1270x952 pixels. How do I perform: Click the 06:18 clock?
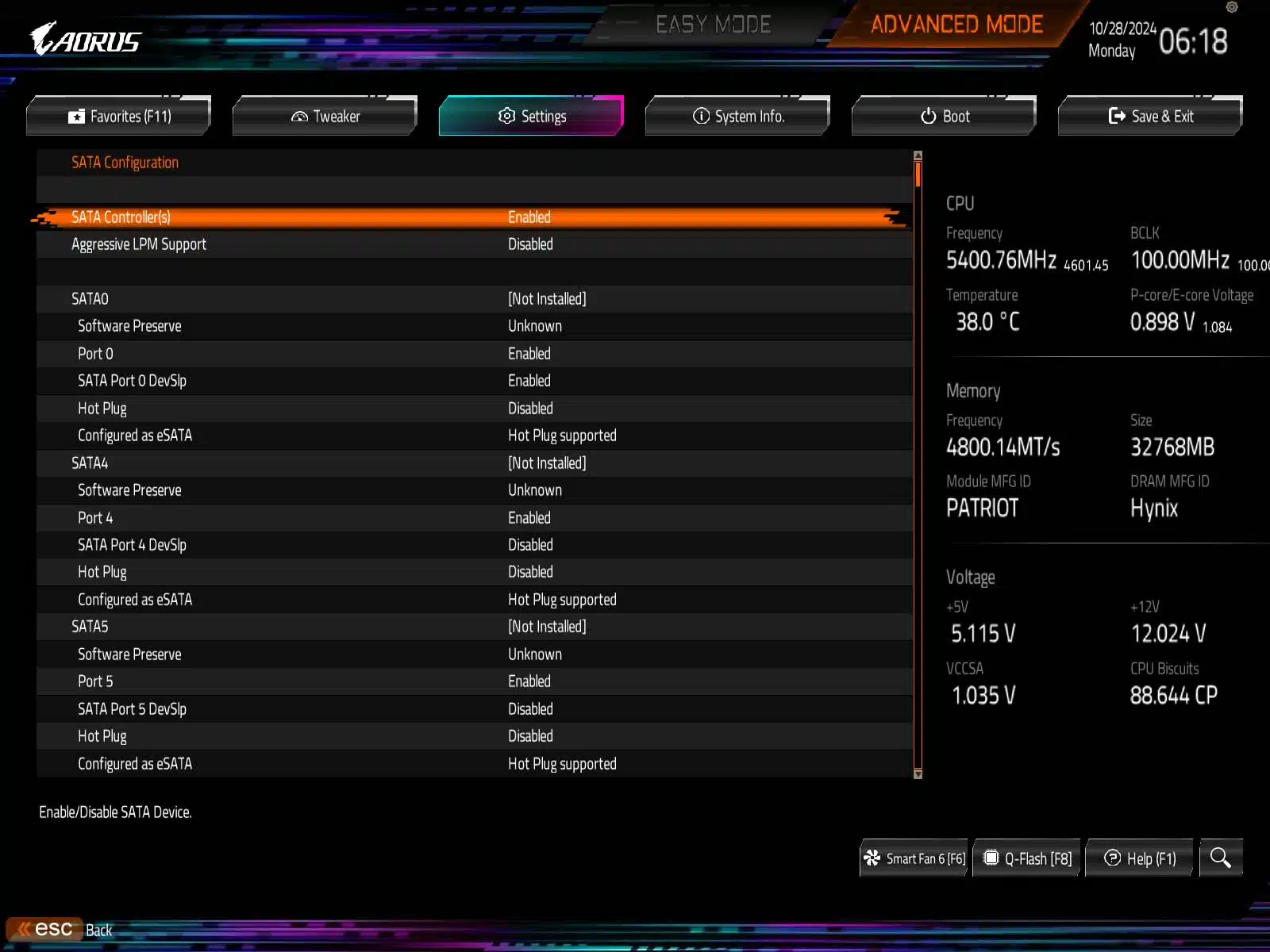coord(1193,41)
